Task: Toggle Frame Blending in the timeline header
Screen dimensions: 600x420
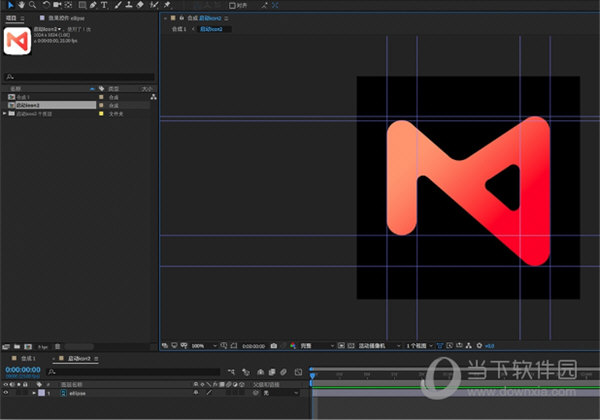Action: coord(272,372)
